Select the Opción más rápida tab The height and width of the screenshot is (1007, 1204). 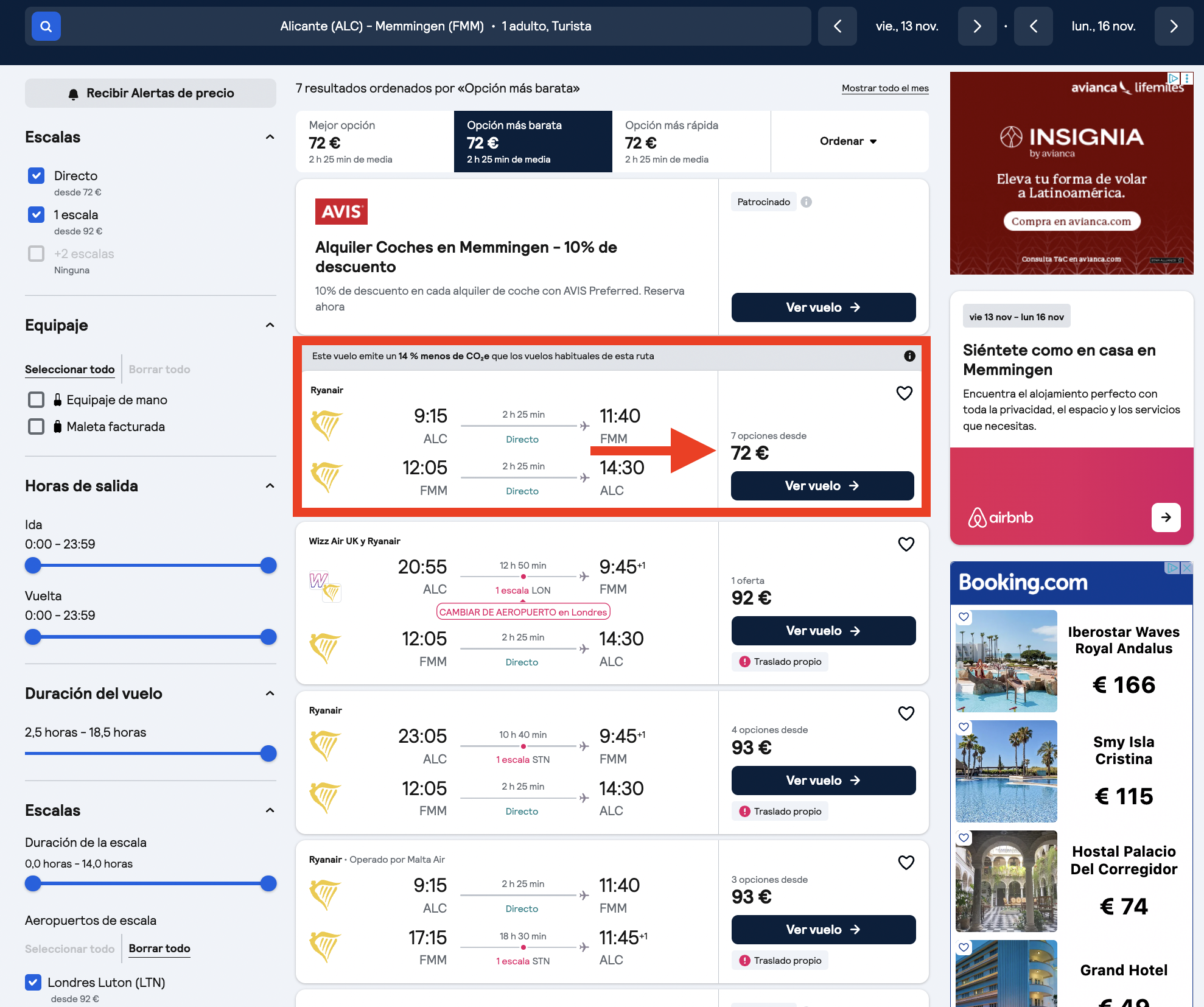tap(691, 141)
